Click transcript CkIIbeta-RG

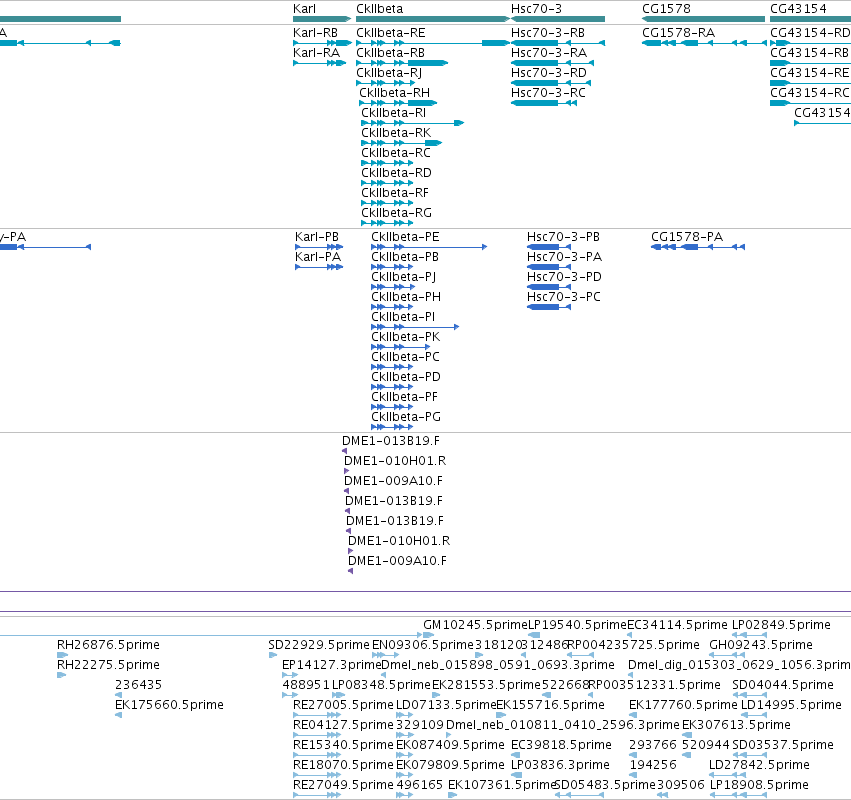(x=397, y=214)
